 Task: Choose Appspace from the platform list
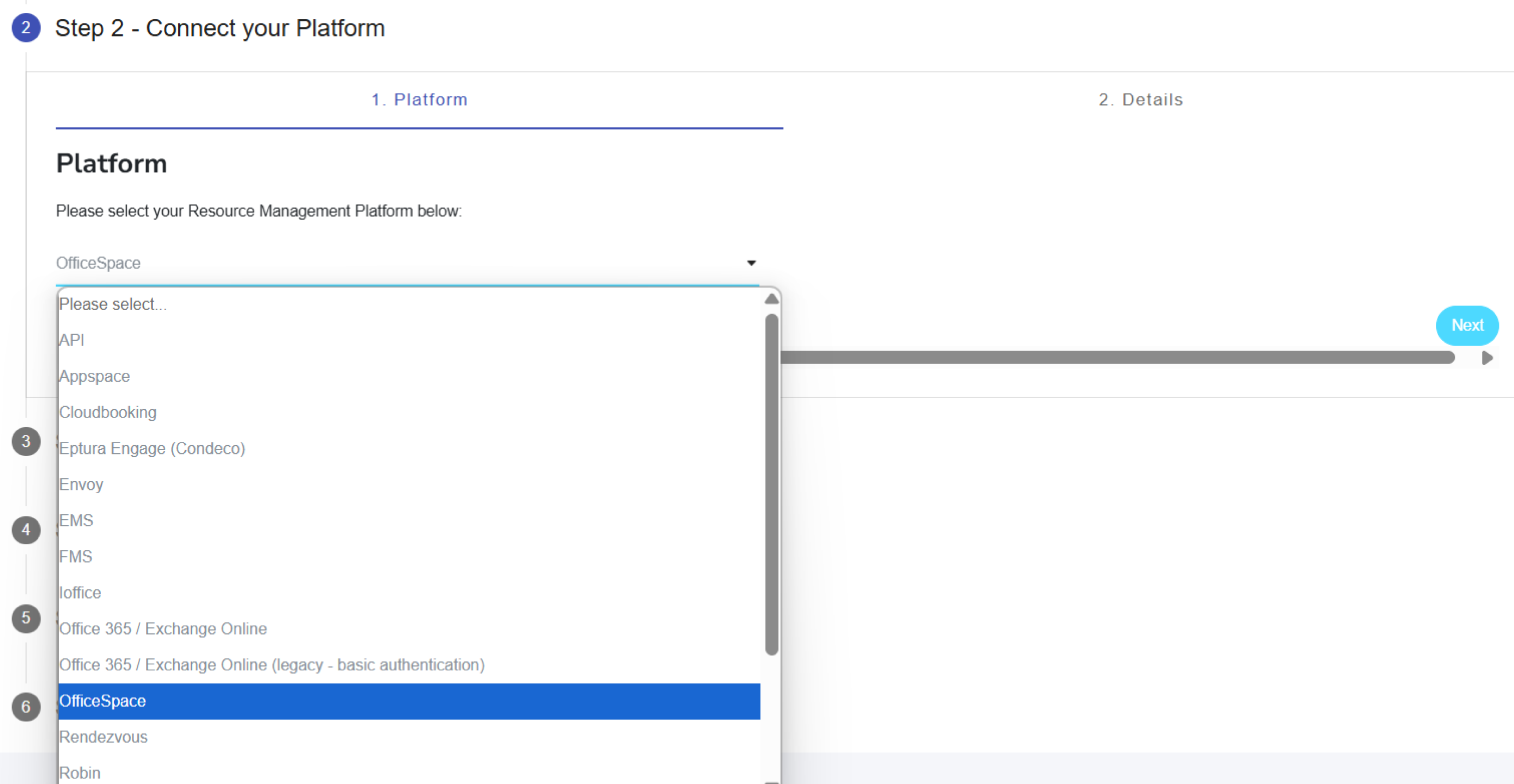(409, 376)
